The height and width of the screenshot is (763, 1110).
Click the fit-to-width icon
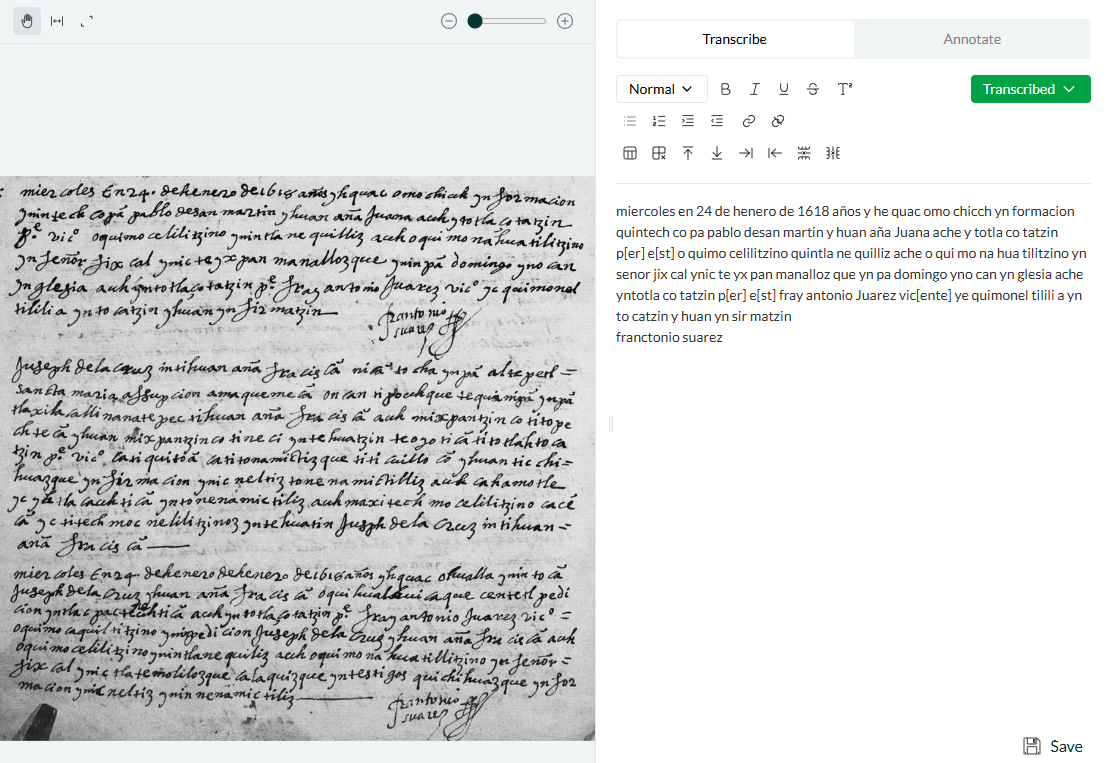[57, 21]
